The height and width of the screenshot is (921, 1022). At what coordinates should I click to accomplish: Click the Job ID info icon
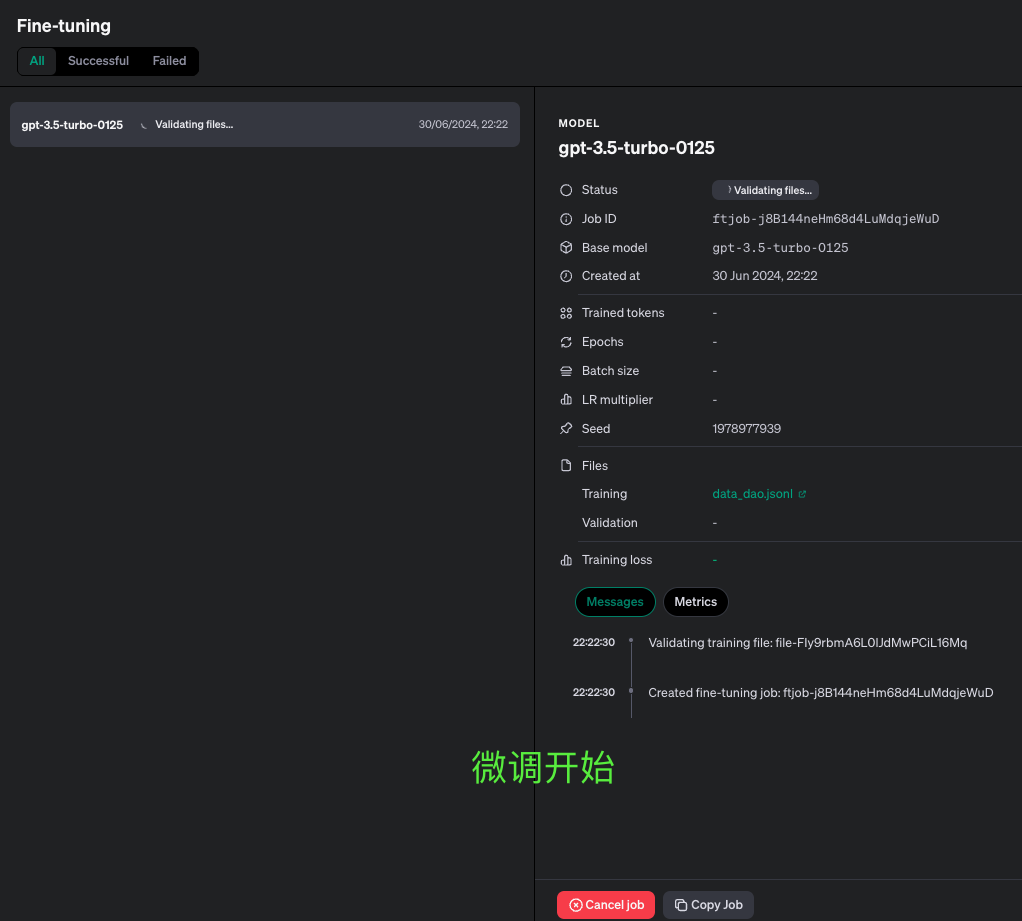(566, 219)
